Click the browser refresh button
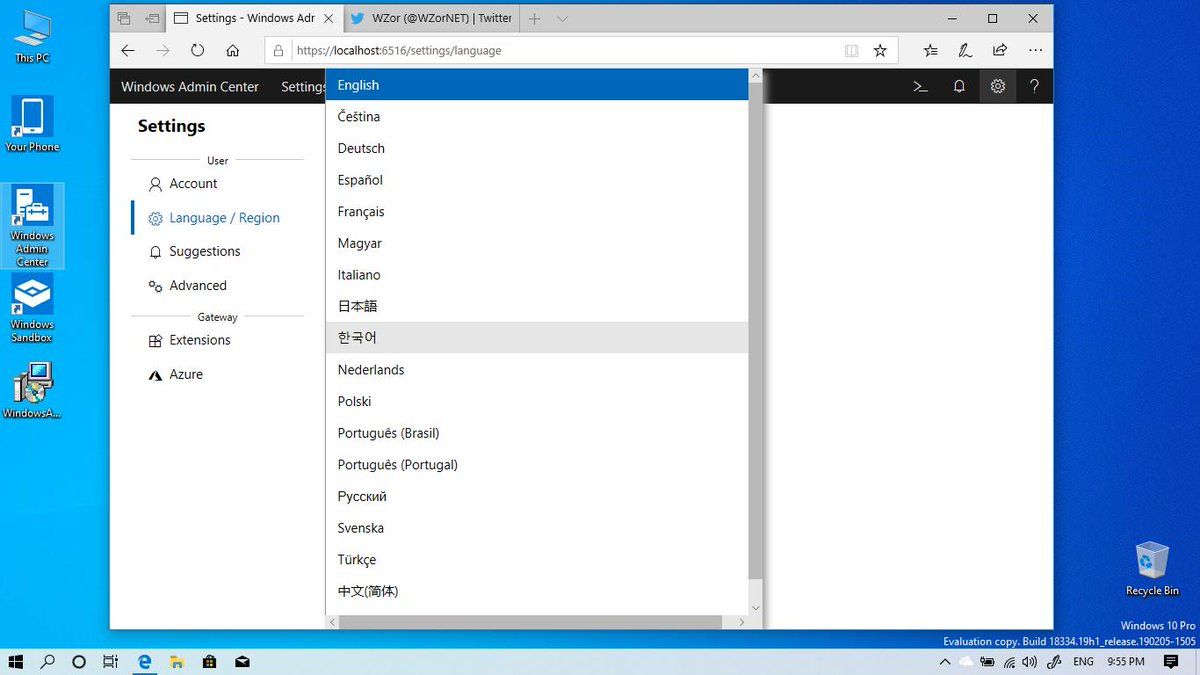 (197, 50)
